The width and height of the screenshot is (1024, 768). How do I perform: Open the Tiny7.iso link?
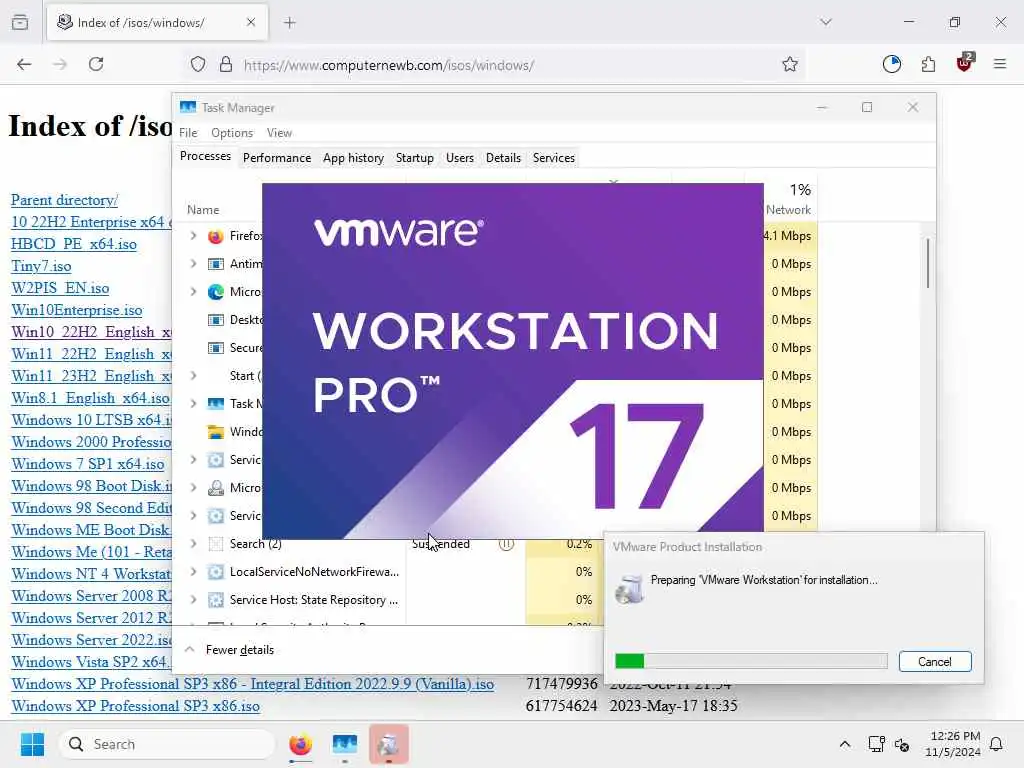tap(41, 266)
